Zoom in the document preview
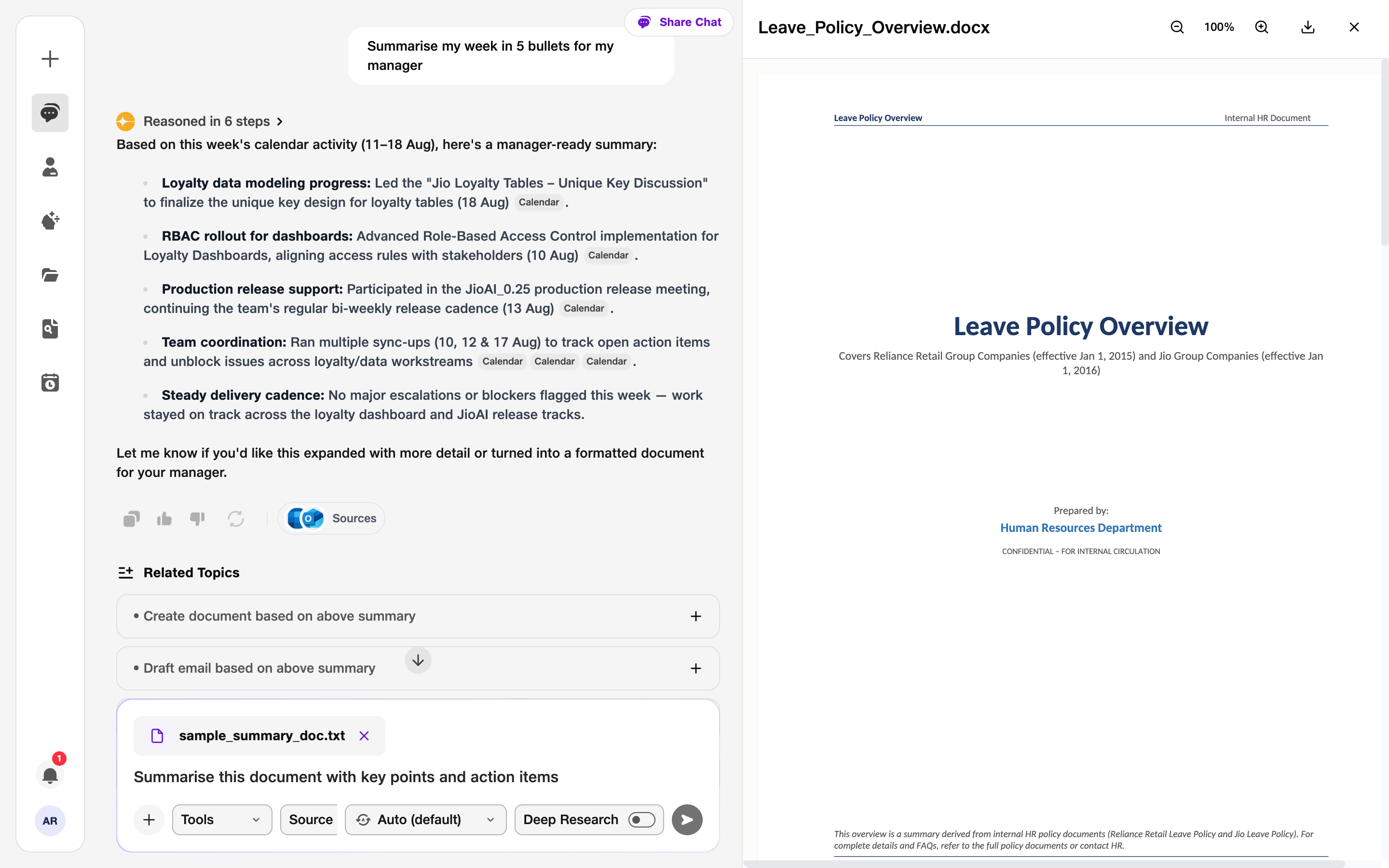Viewport: 1389px width, 868px height. [x=1262, y=27]
